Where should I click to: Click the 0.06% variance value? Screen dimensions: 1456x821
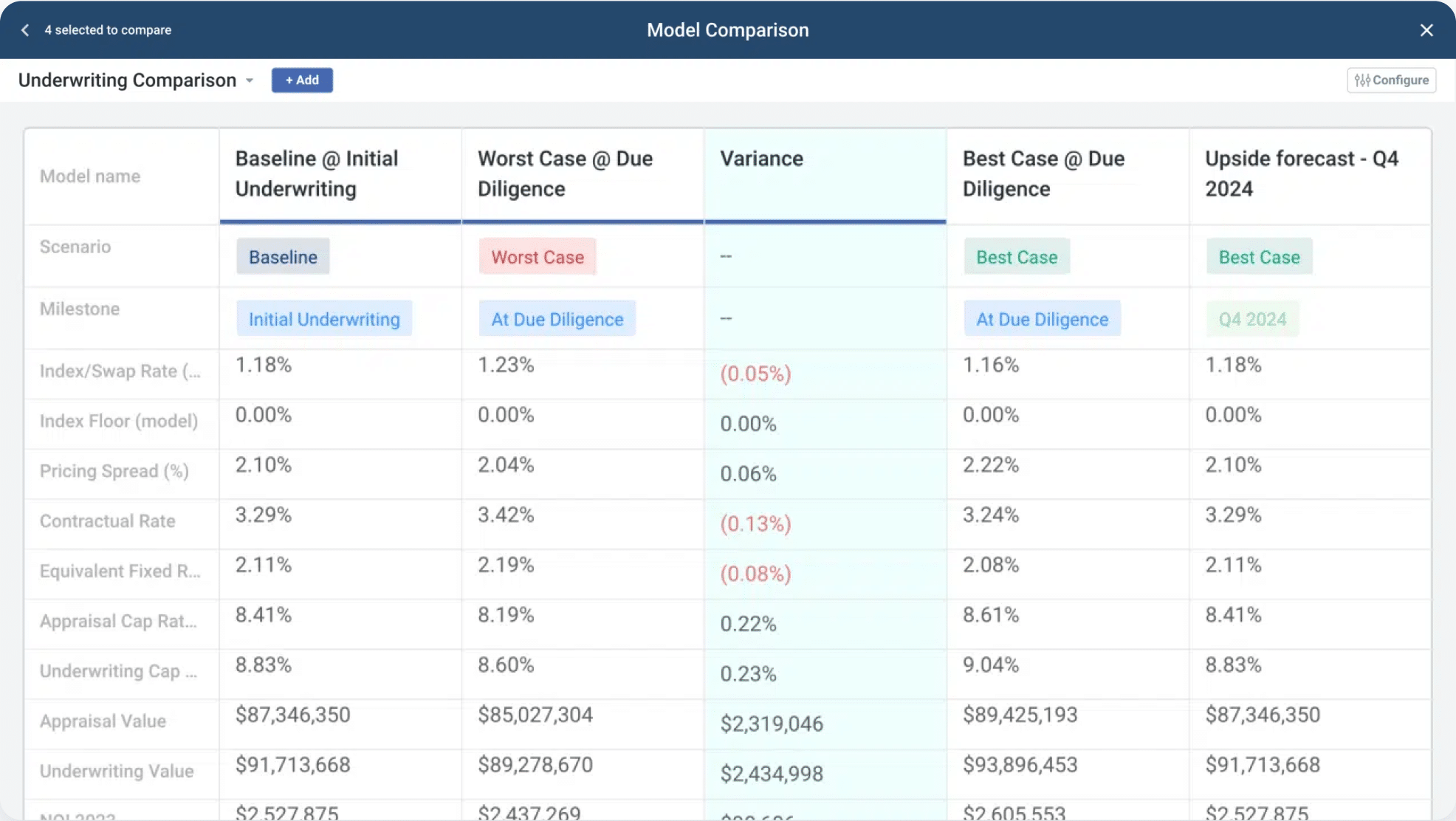coord(749,474)
